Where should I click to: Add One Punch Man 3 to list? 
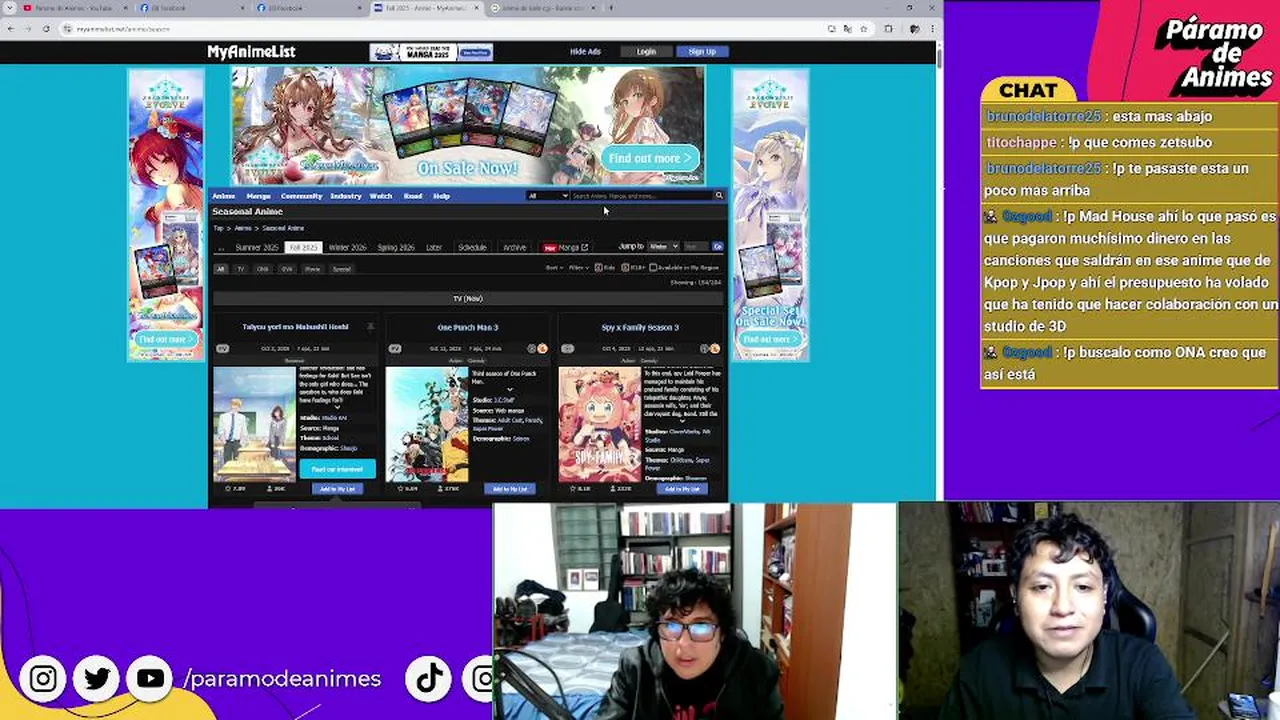click(x=510, y=489)
